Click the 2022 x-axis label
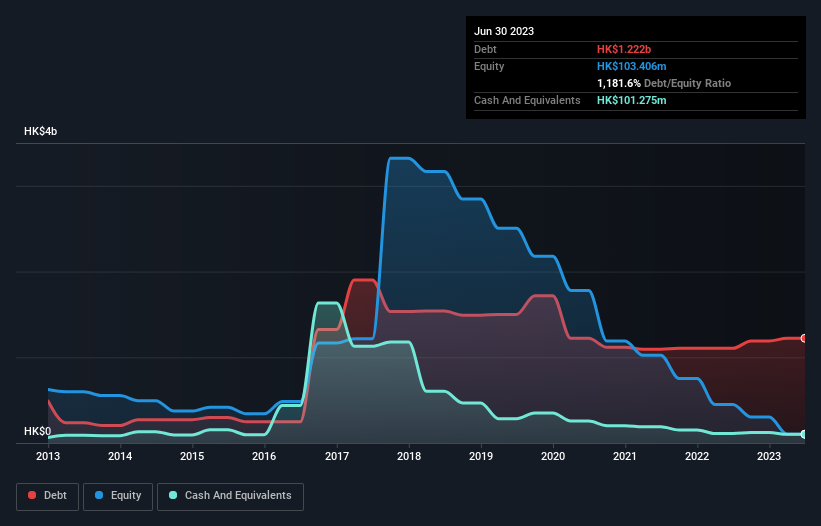The image size is (821, 526). click(697, 456)
